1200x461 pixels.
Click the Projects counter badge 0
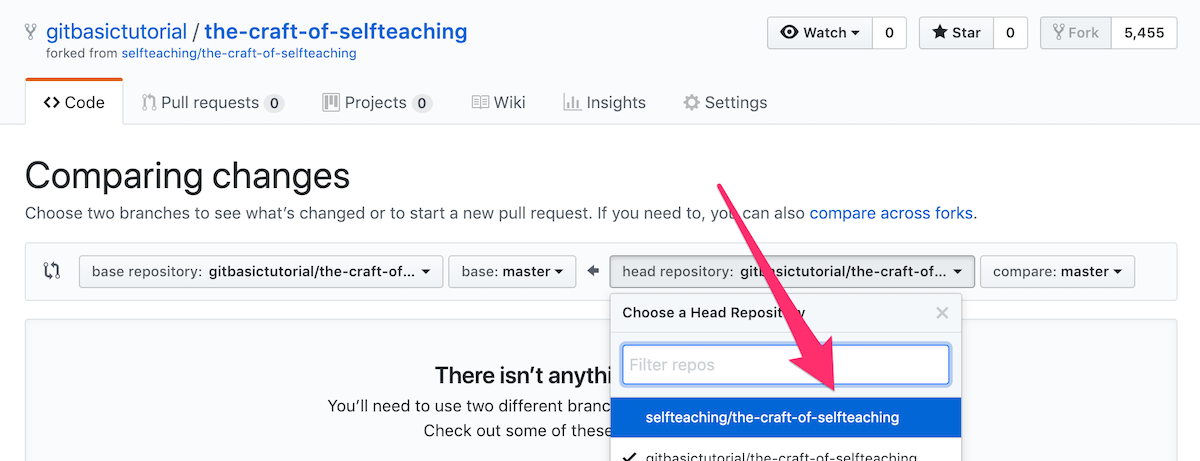click(422, 102)
